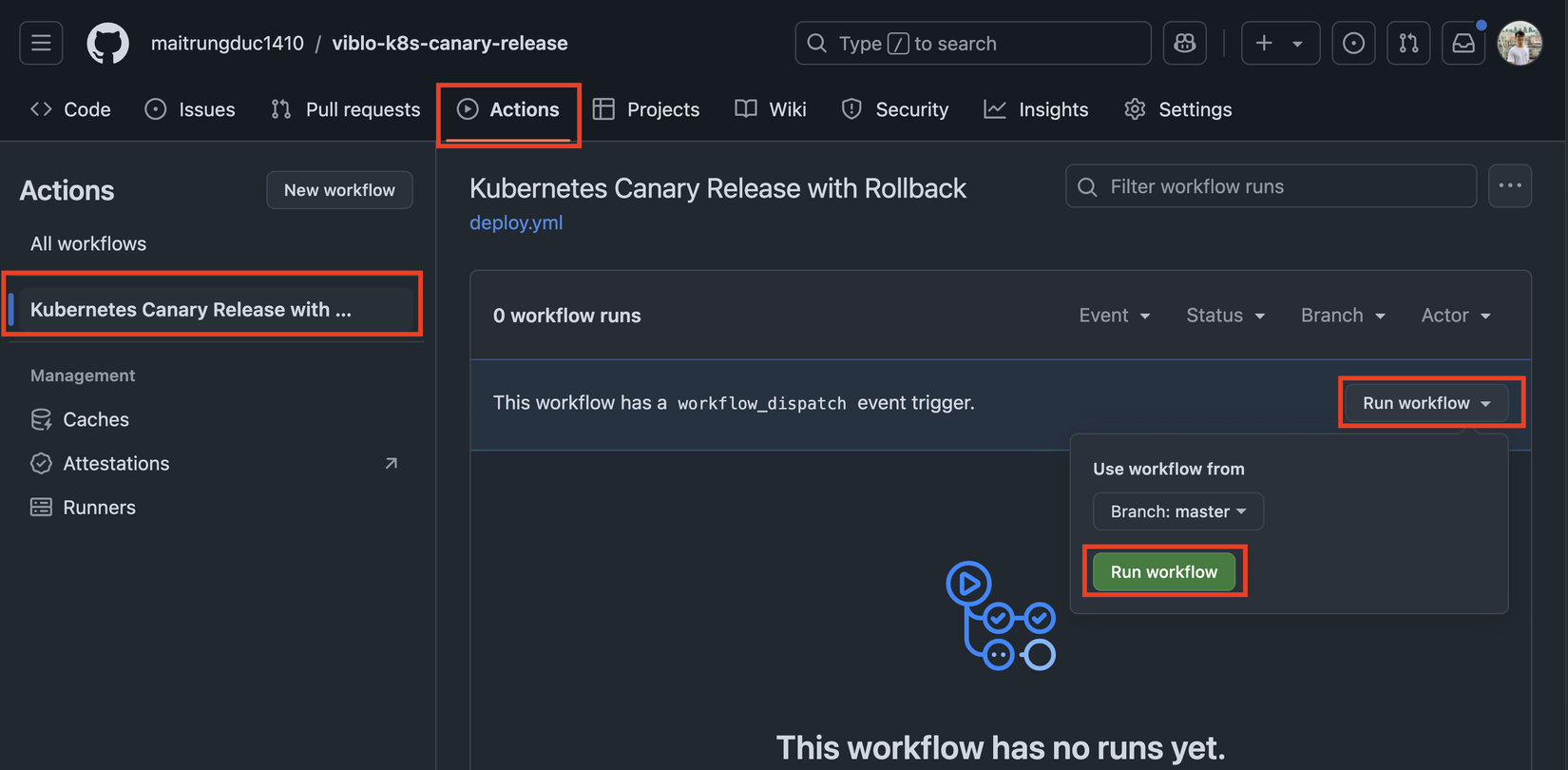Open the notifications inbox icon
This screenshot has width=1568, height=770.
(x=1463, y=44)
